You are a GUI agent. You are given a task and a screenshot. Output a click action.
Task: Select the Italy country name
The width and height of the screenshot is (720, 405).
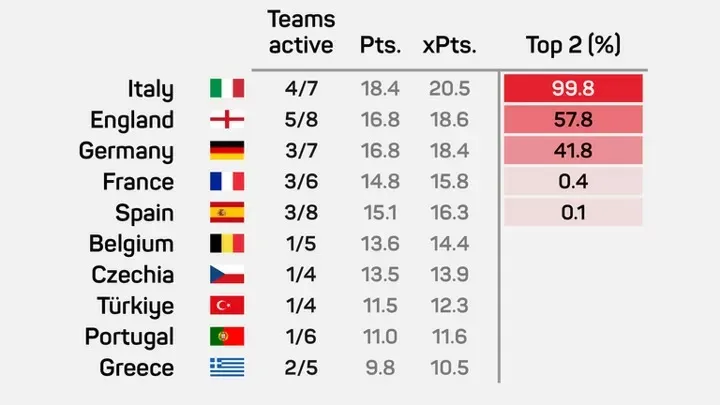pos(151,89)
